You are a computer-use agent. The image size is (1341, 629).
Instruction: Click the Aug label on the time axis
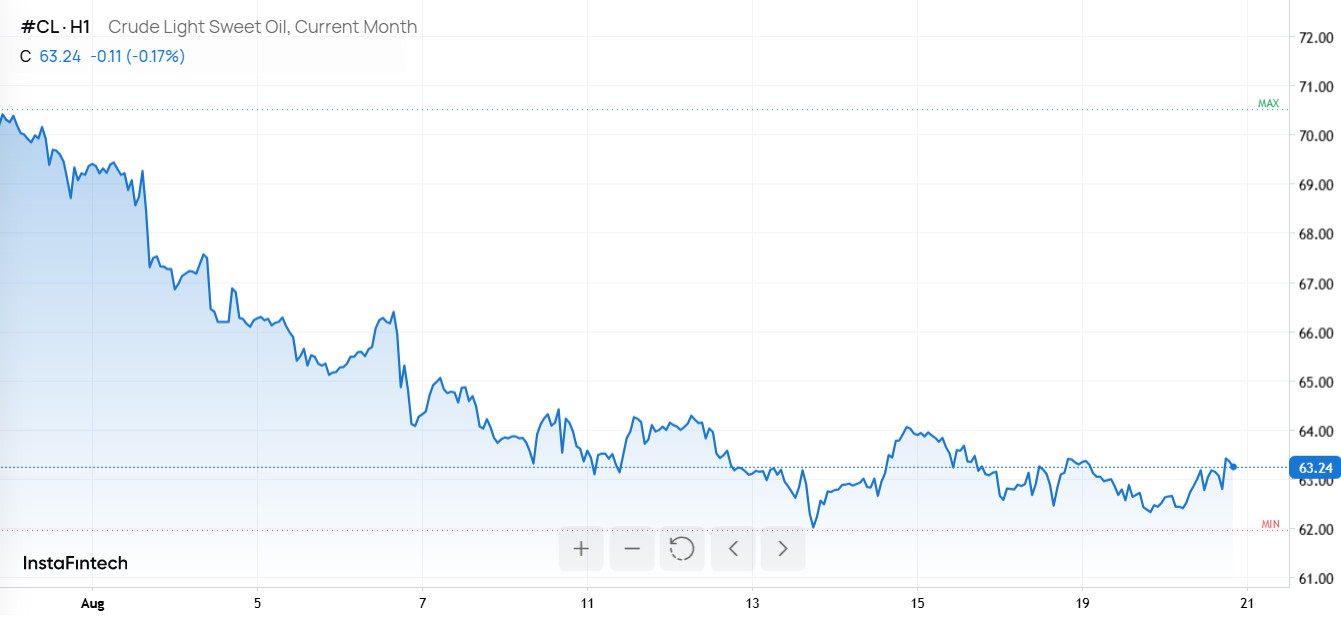(x=91, y=603)
